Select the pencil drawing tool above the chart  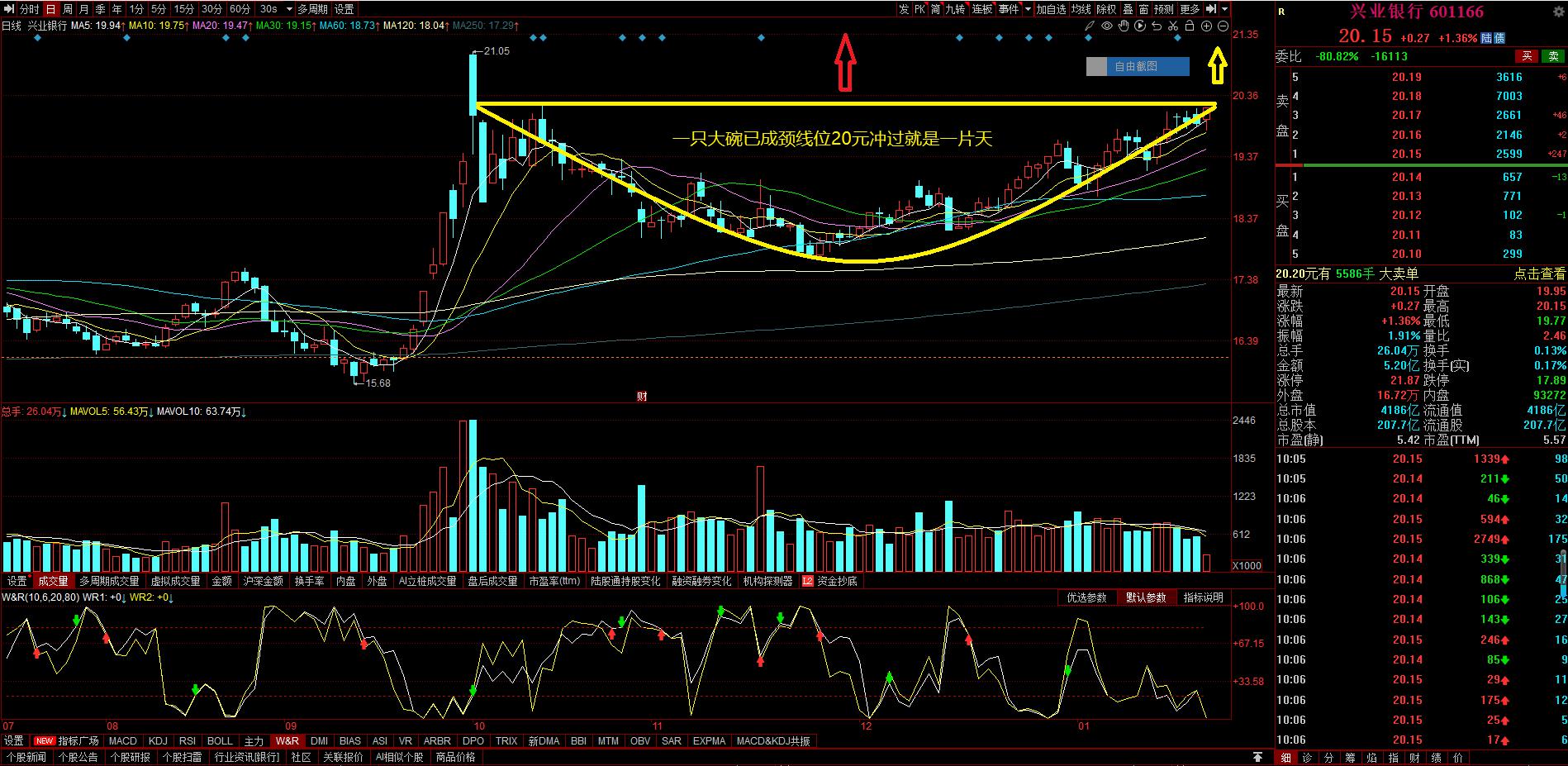coord(1090,26)
